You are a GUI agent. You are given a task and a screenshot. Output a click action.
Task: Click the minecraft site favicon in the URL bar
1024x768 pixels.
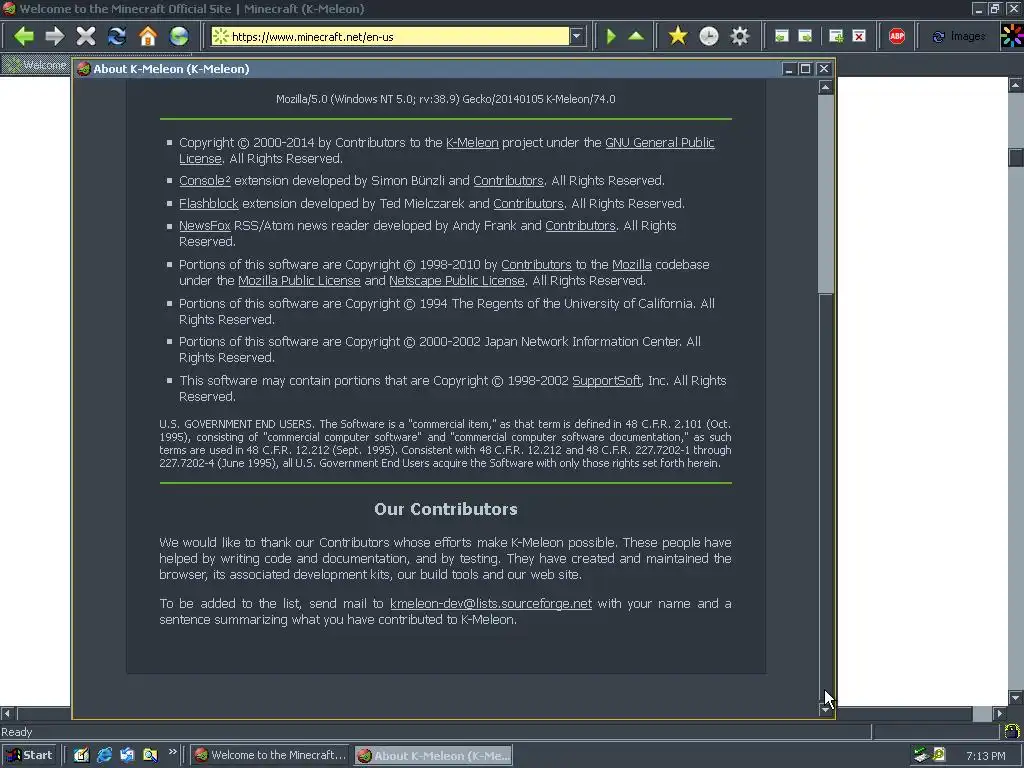tap(221, 37)
